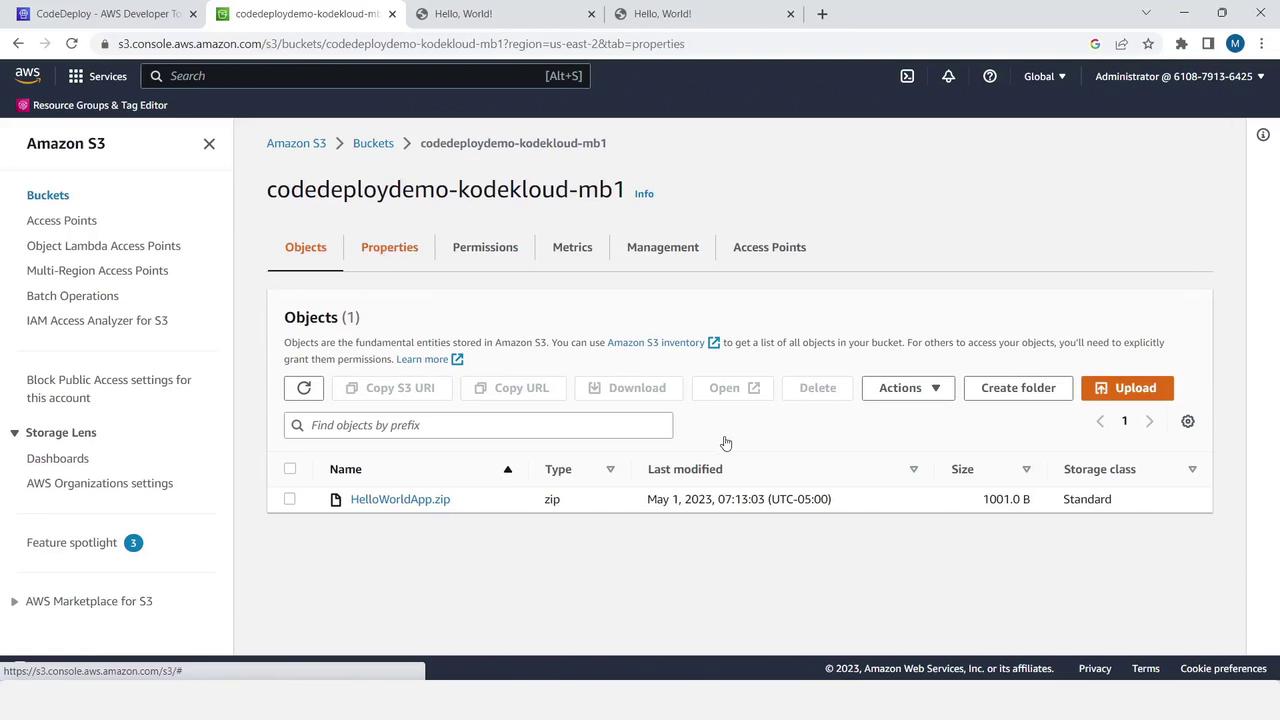View site information lock icon
The width and height of the screenshot is (1280, 720).
(x=105, y=44)
